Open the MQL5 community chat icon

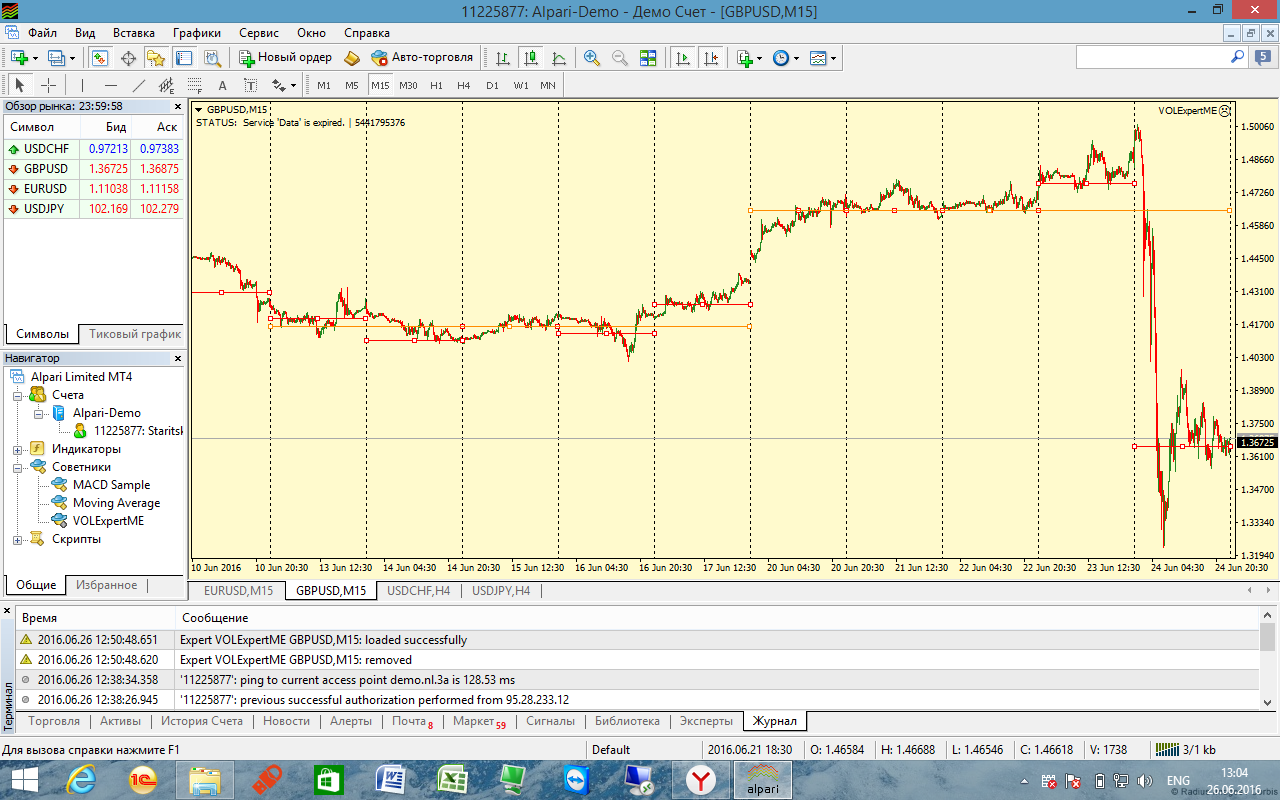[1263, 58]
